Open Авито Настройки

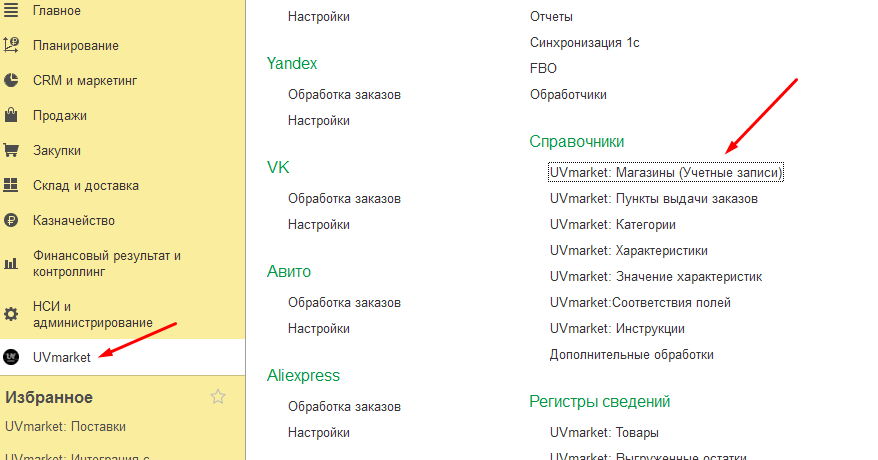pos(319,328)
